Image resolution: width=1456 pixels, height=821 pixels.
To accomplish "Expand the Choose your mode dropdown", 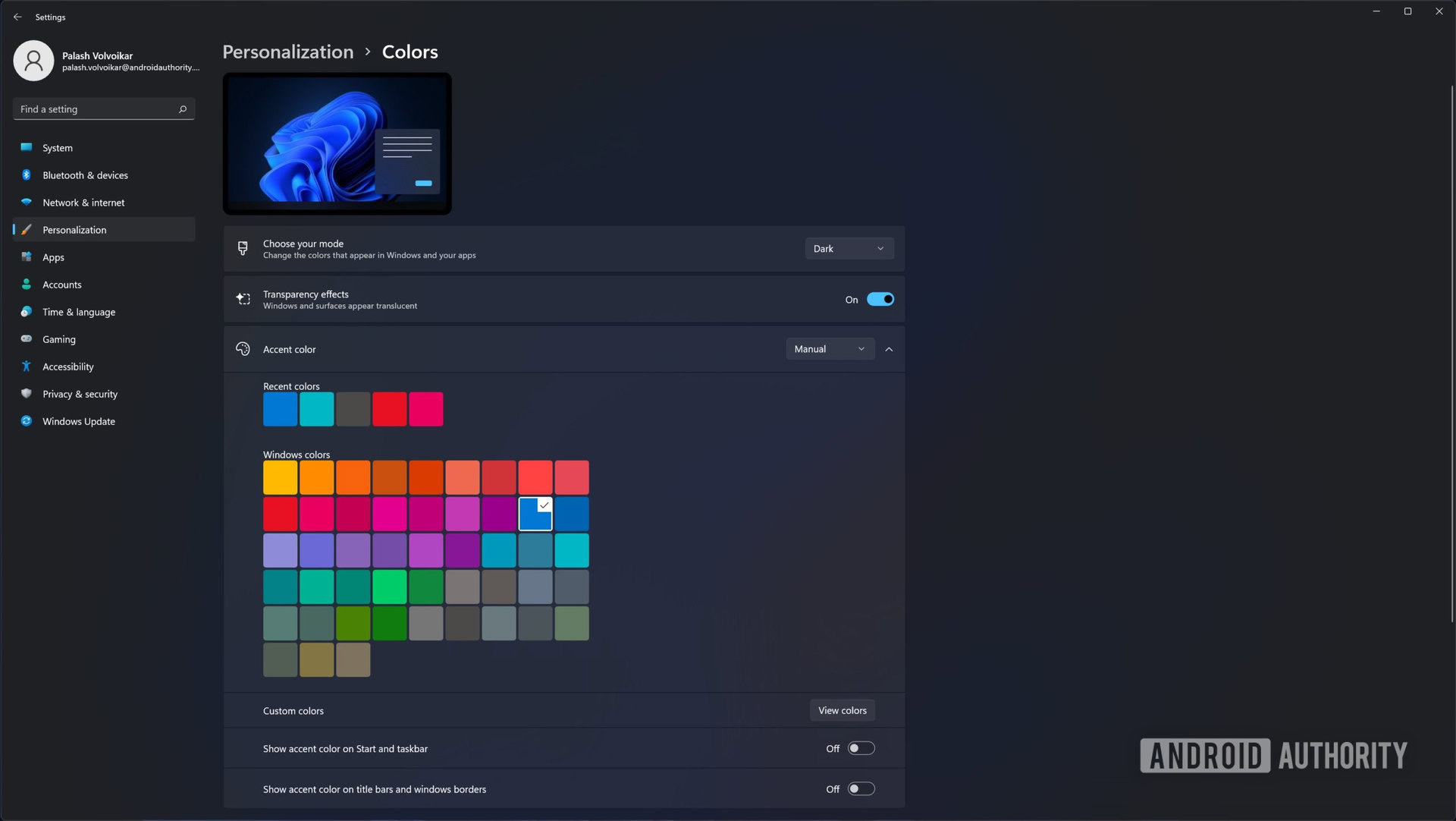I will tap(849, 248).
